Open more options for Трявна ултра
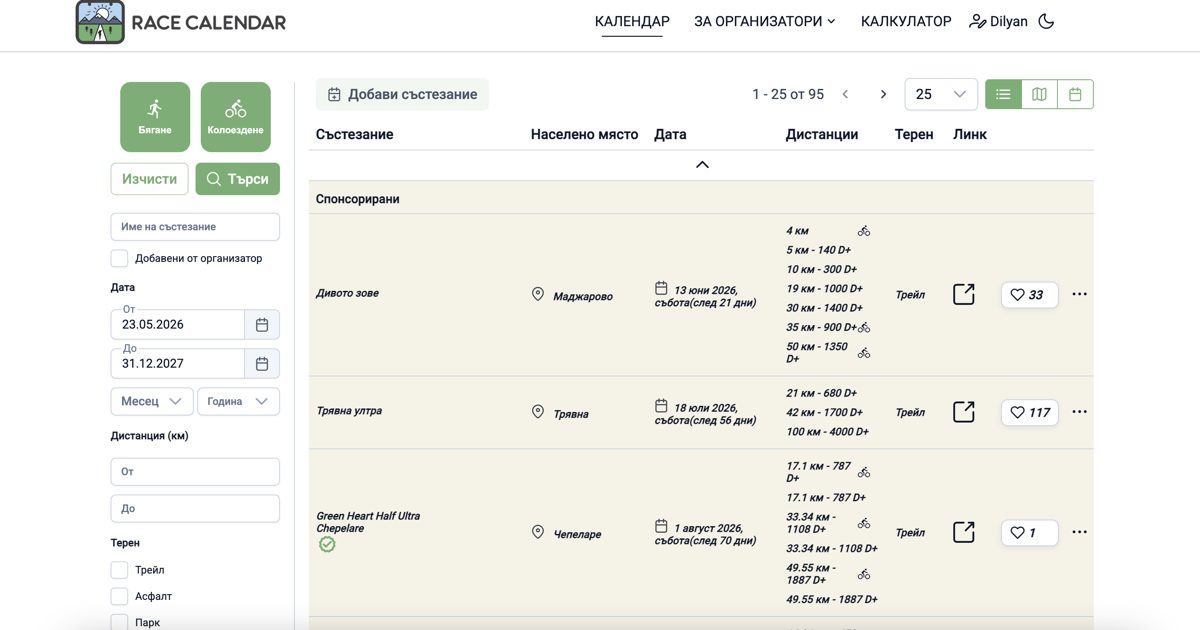The width and height of the screenshot is (1200, 630). coord(1079,411)
